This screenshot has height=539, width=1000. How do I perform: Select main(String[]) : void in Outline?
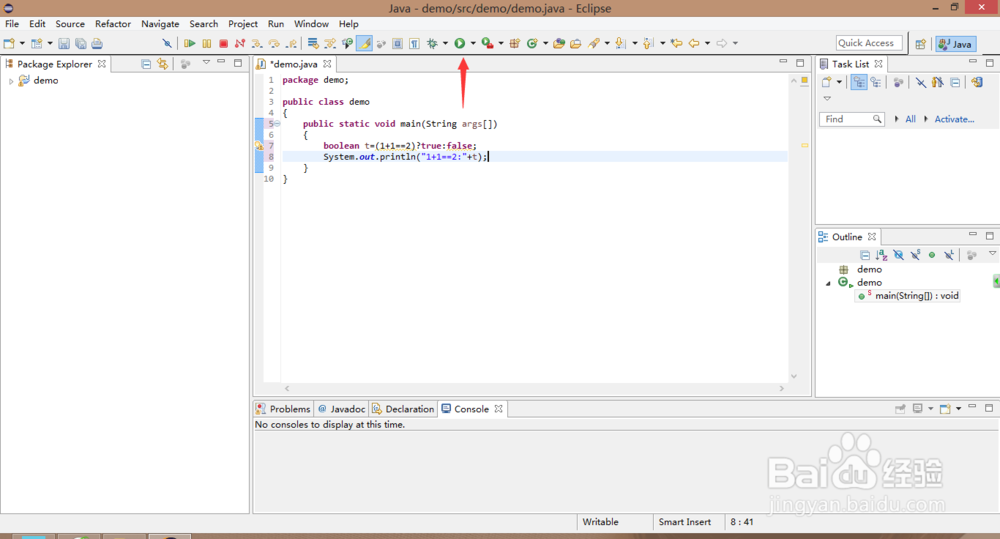(908, 296)
